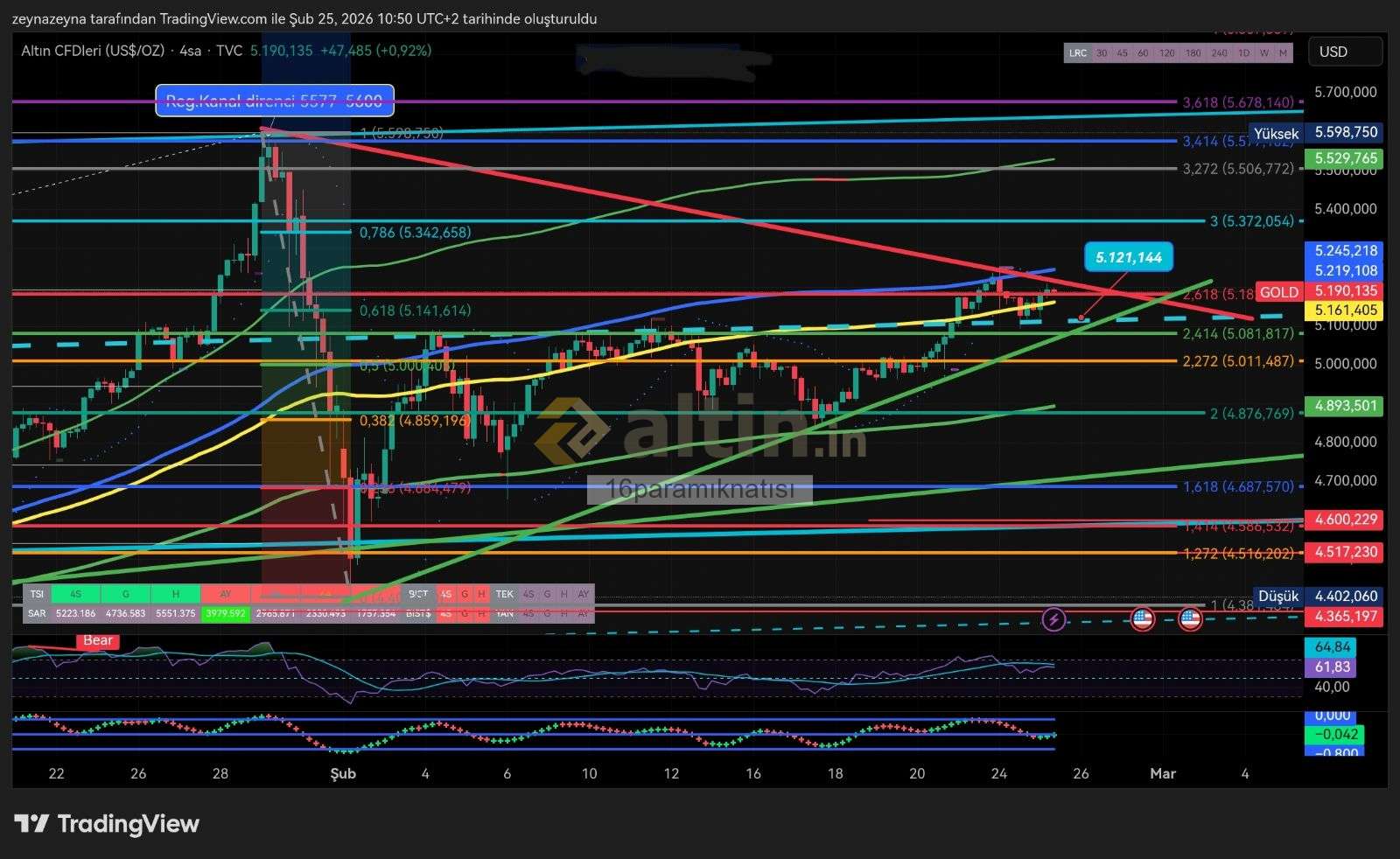Click the altin.in watermark logo

click(700, 429)
